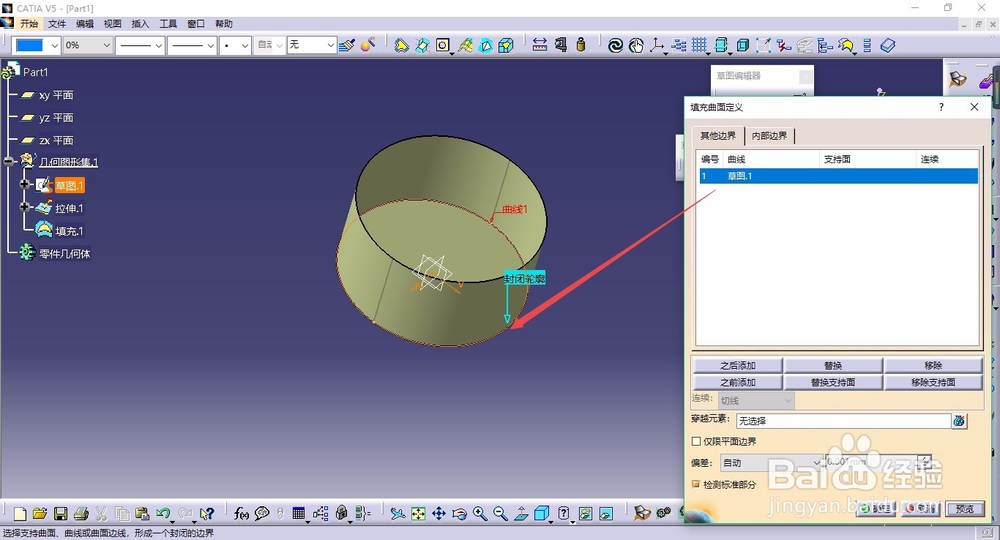1000x540 pixels.
Task: Select the 草图.1 row in the curve list
Action: (838, 176)
